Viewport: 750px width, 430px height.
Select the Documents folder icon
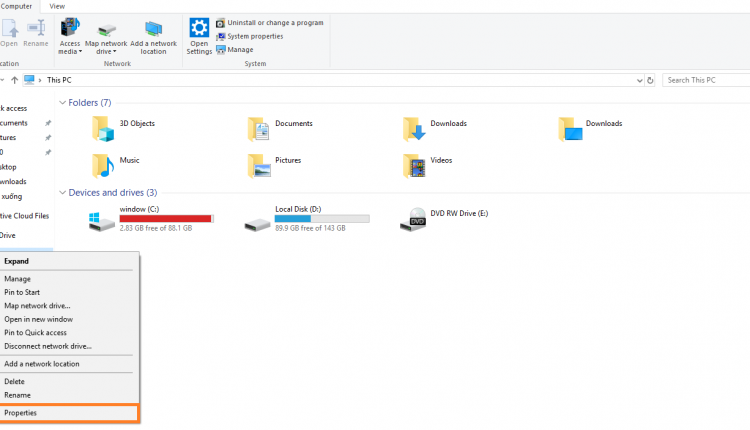(x=258, y=129)
